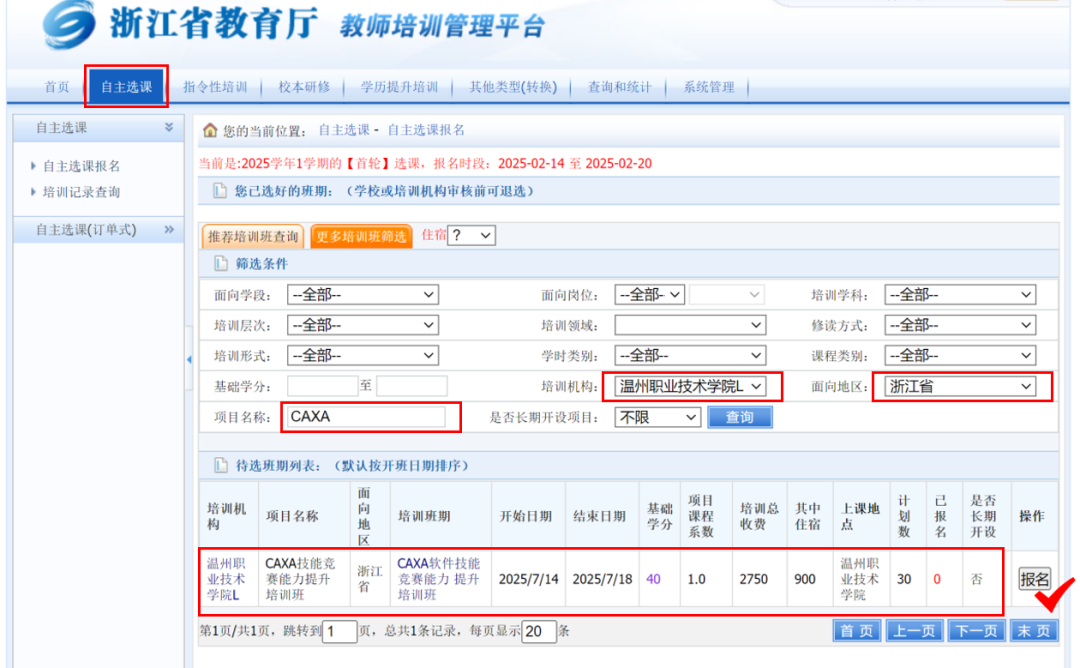
Task: Click document icon next to 待选班期列表
Action: click(x=220, y=466)
